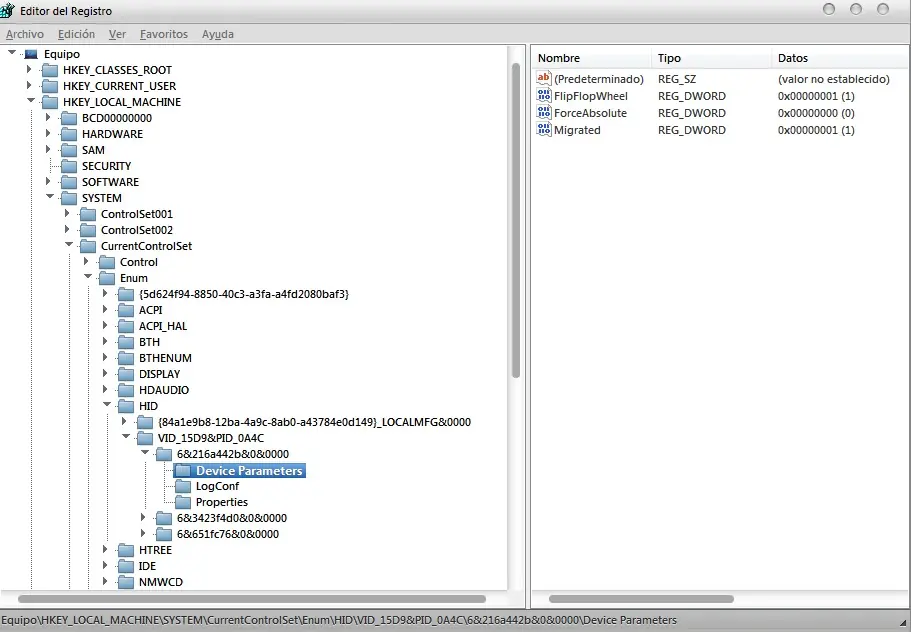Open the Favoritos menu

click(164, 34)
